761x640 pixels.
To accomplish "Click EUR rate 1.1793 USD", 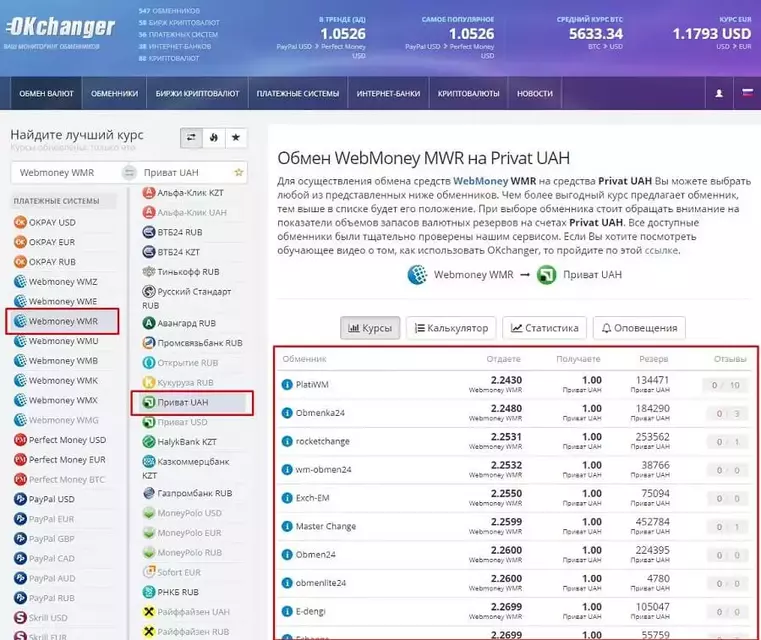I will [711, 33].
